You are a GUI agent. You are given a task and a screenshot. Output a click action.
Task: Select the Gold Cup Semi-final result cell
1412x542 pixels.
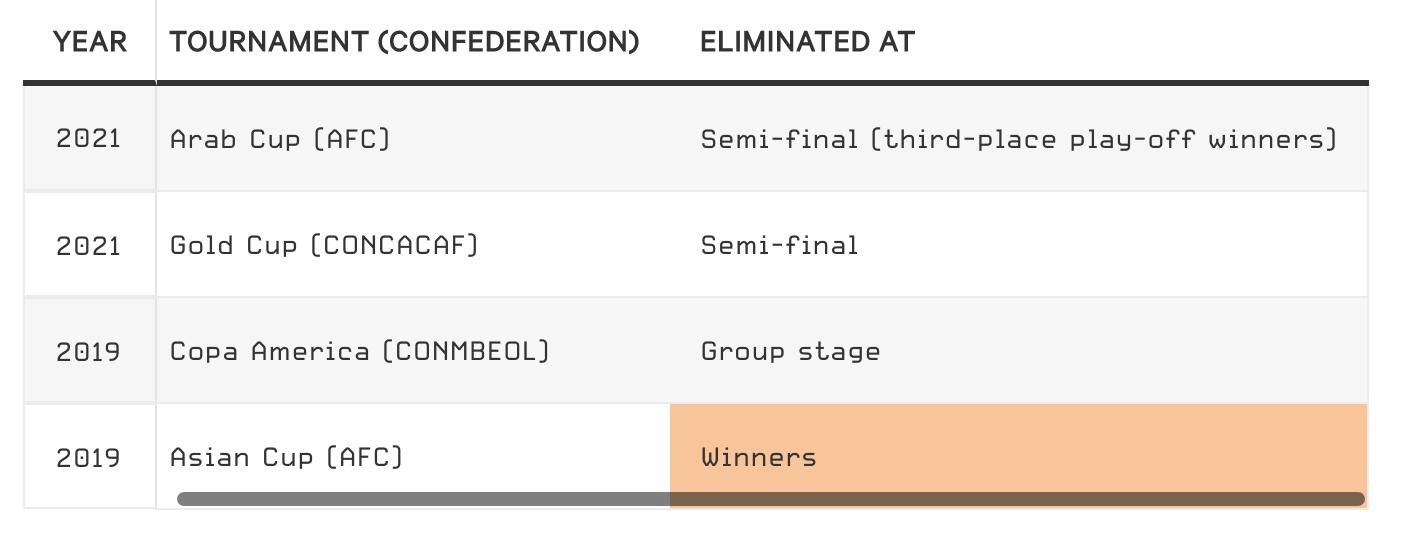[x=780, y=245]
